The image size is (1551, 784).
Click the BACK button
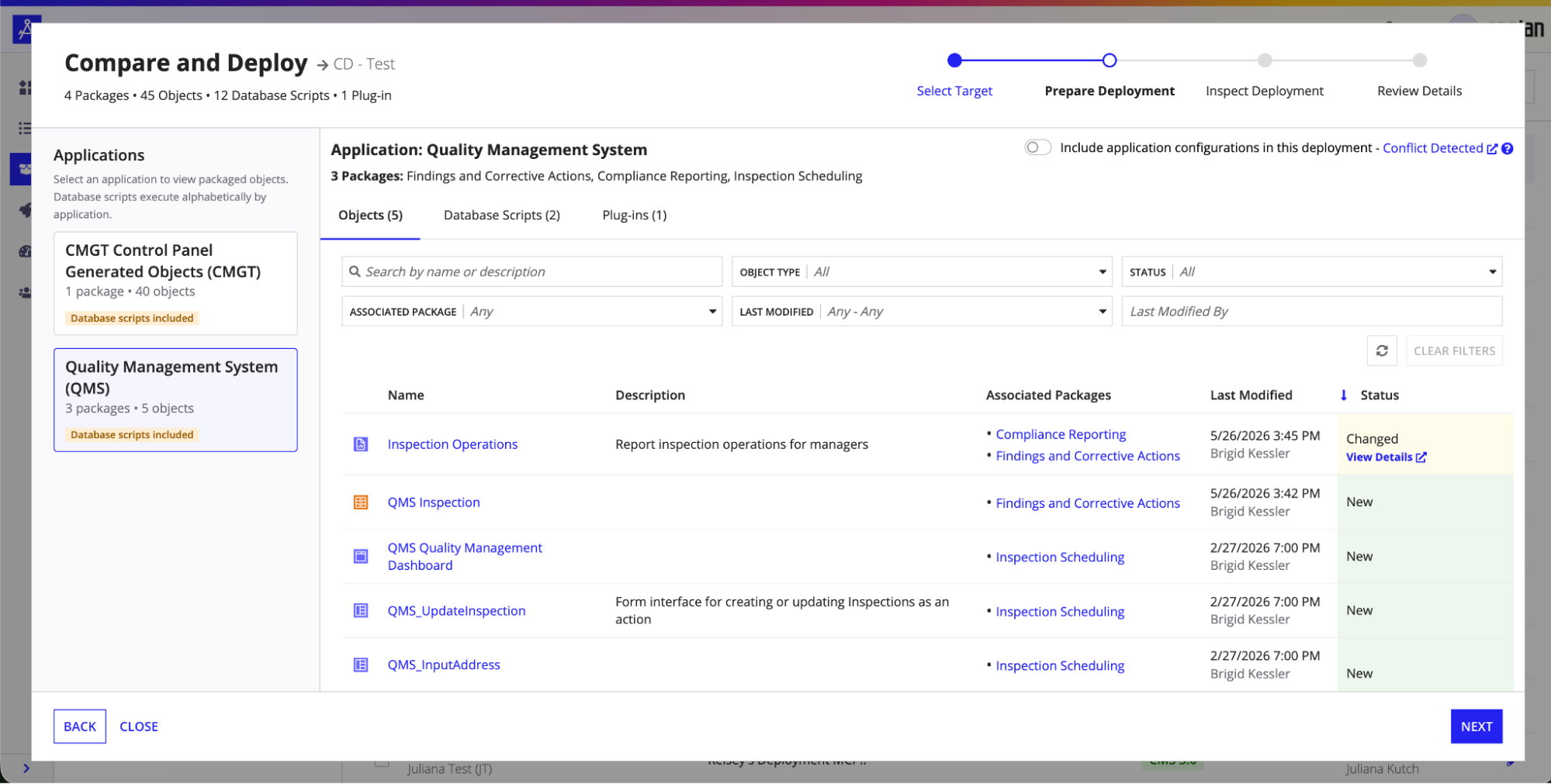click(x=80, y=727)
